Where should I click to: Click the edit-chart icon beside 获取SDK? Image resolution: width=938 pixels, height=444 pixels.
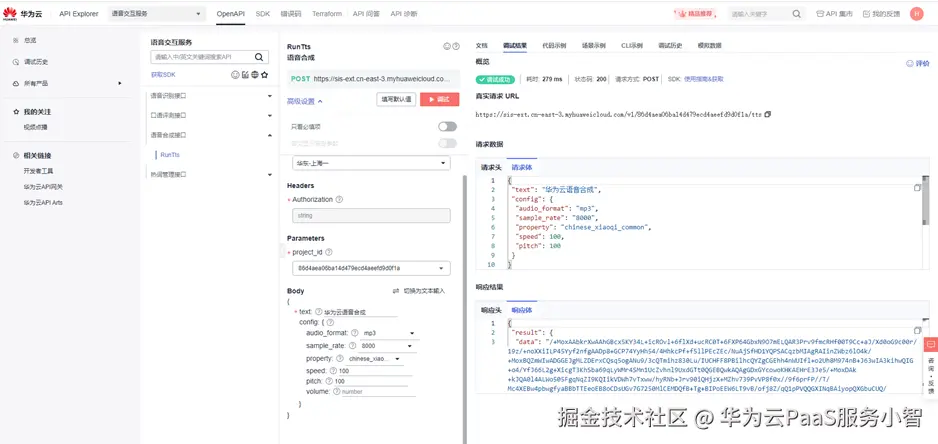coord(245,75)
